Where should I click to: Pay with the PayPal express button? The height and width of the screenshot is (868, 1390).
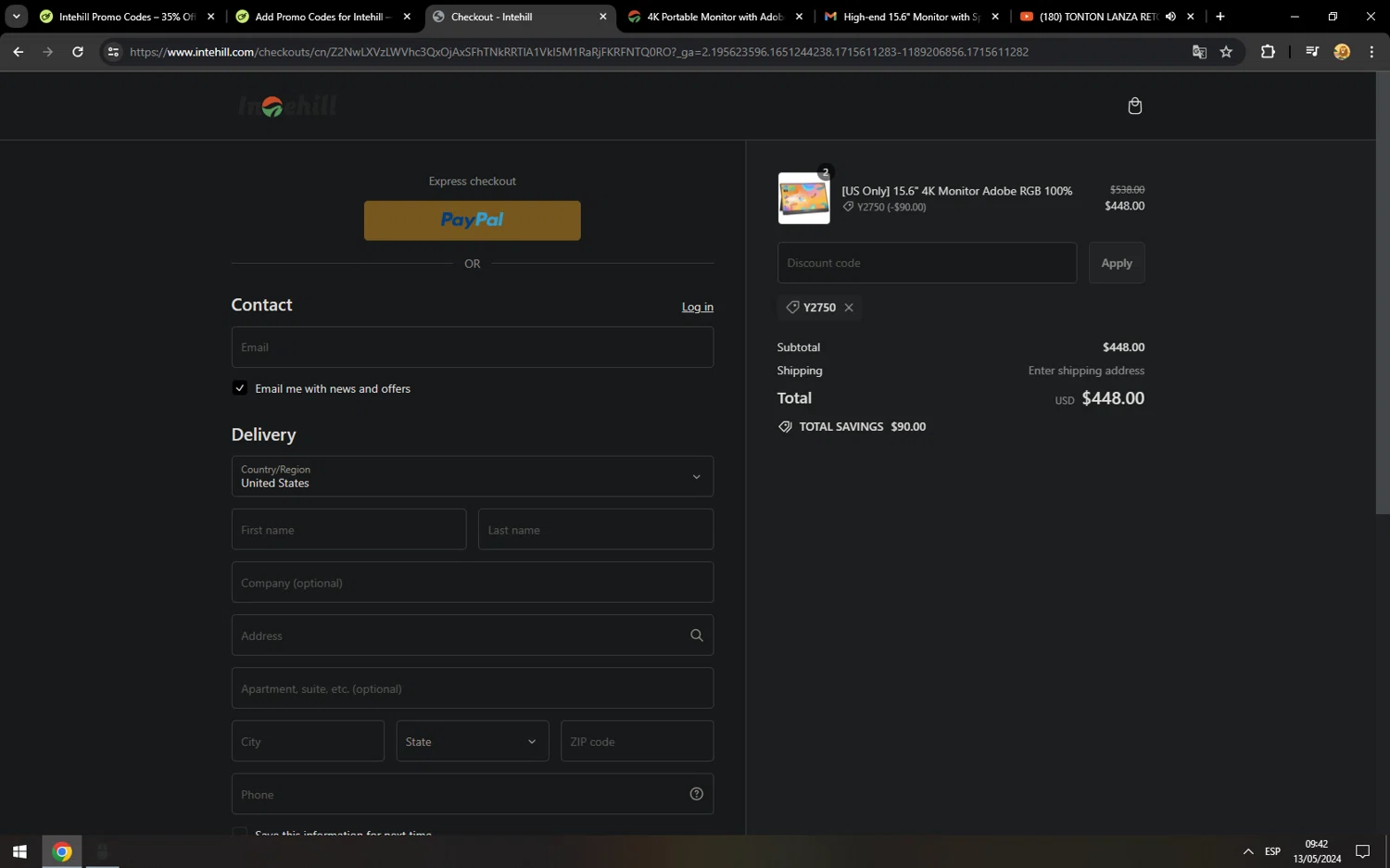point(473,220)
